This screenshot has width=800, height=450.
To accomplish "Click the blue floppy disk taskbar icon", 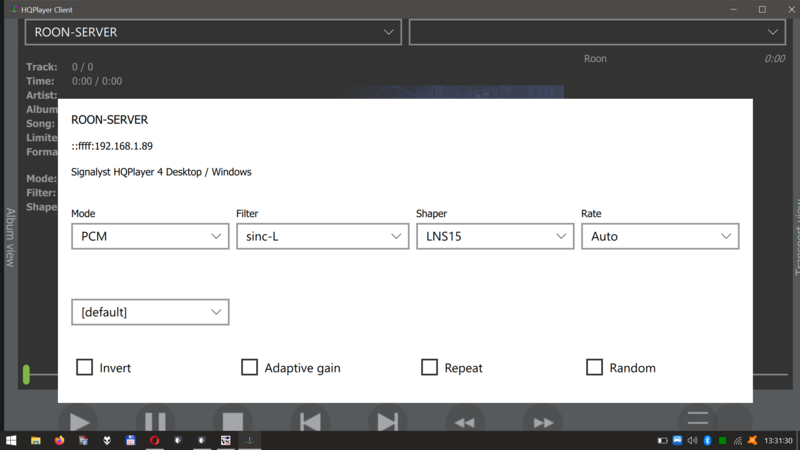I will point(131,440).
